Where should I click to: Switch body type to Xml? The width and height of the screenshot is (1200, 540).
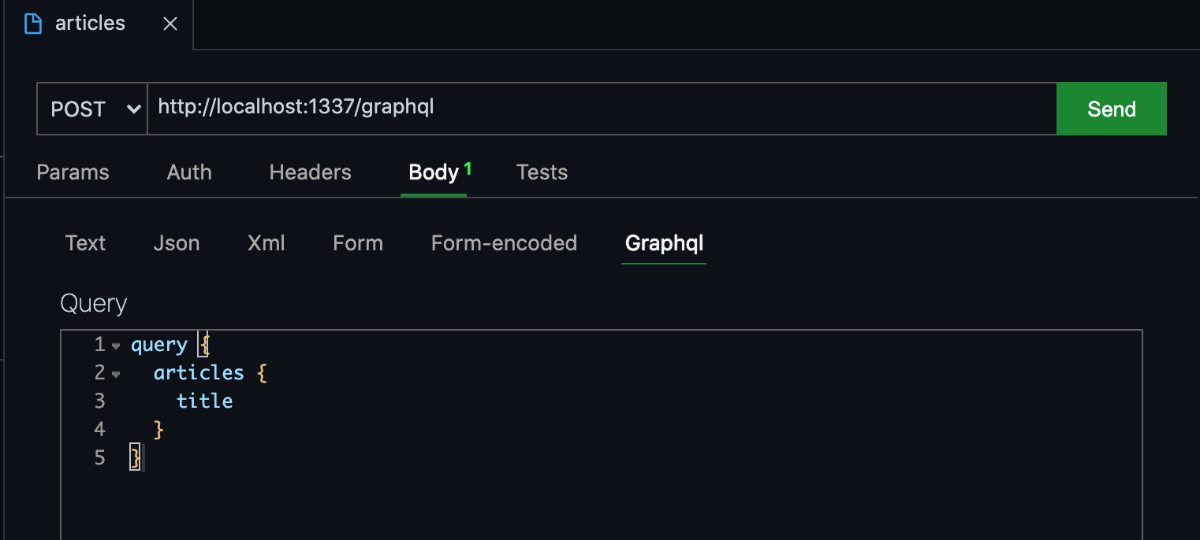266,243
